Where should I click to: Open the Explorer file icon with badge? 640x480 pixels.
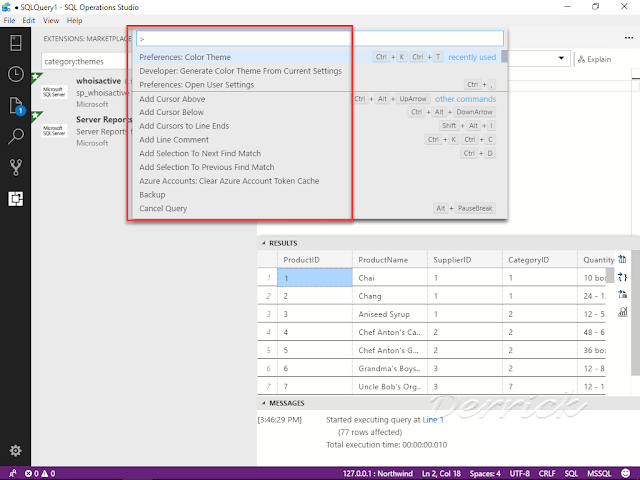coord(16,106)
